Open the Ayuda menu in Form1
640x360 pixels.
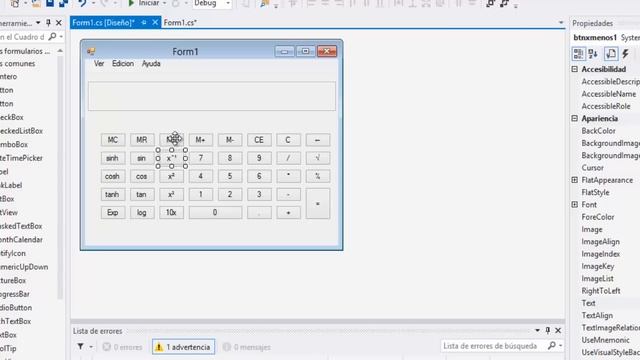(x=151, y=64)
